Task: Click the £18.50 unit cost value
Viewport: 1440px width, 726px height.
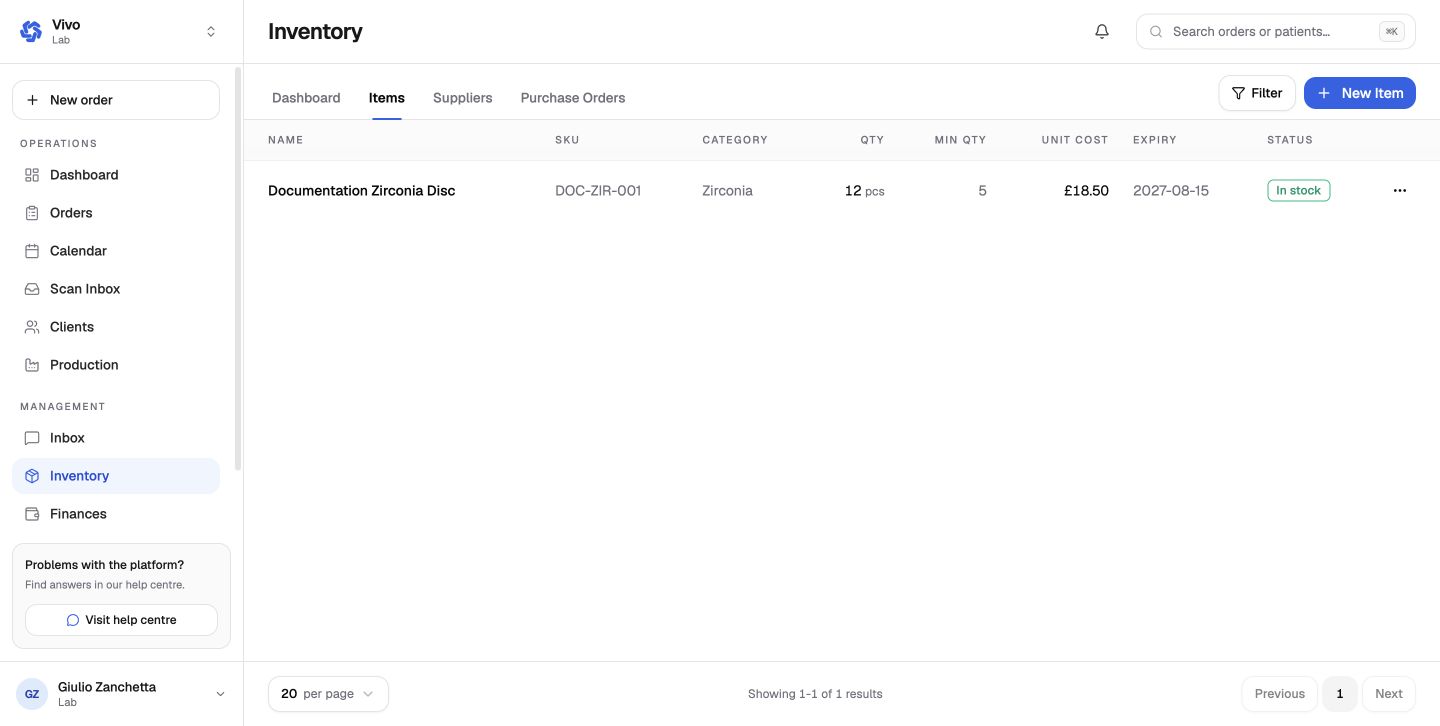Action: point(1086,191)
